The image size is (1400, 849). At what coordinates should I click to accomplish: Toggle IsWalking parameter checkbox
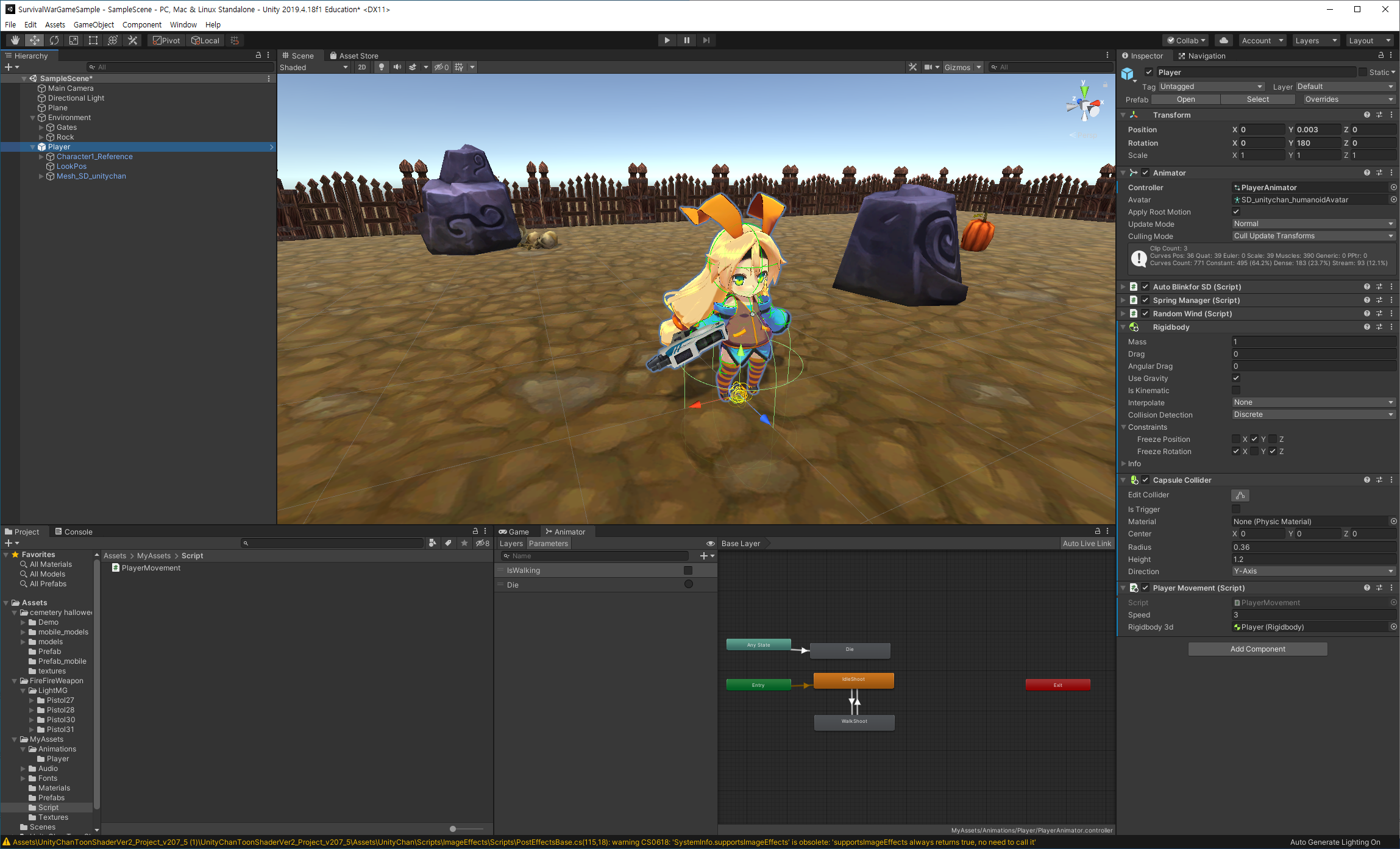[x=688, y=570]
